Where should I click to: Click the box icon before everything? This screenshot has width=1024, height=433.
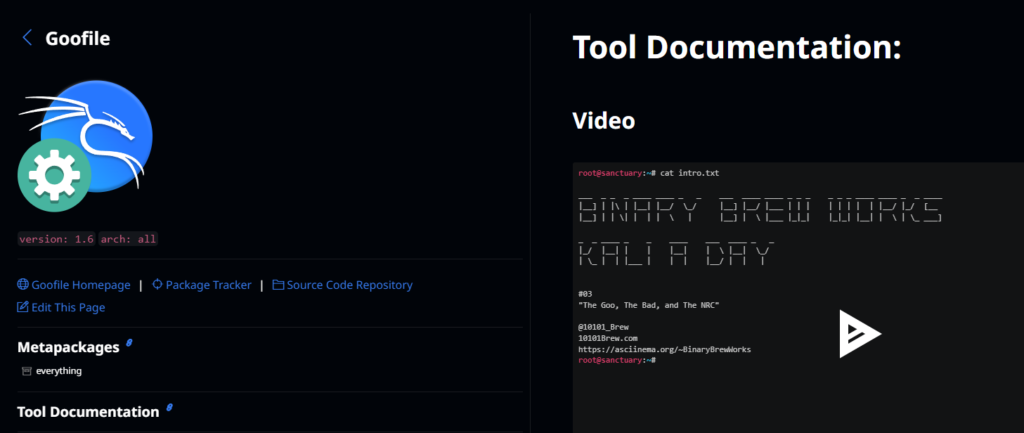pos(27,371)
